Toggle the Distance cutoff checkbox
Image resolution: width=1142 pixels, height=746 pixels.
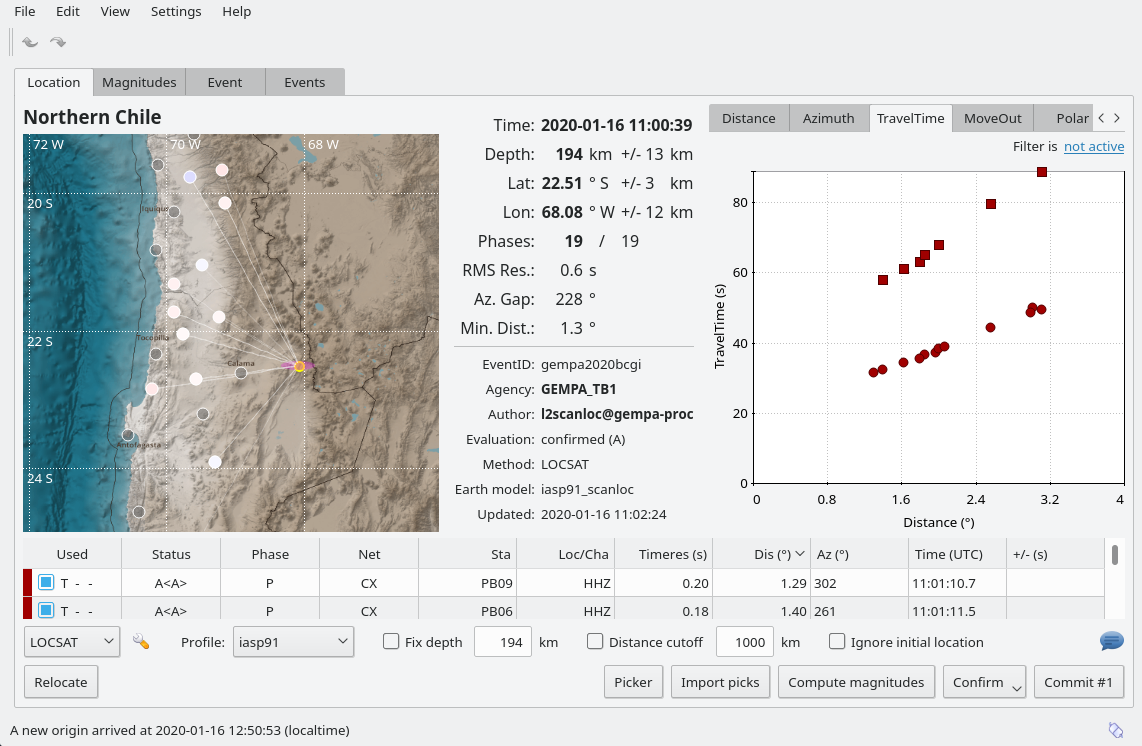pos(595,642)
